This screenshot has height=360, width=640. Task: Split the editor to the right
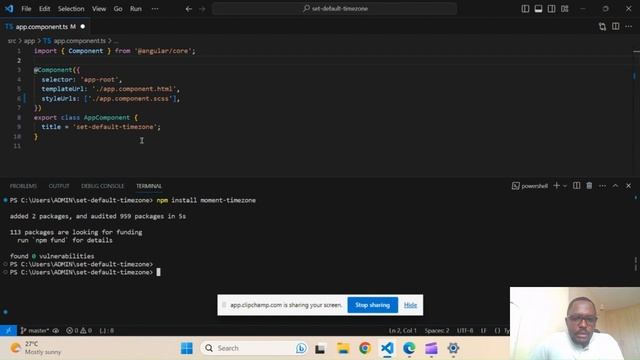click(x=616, y=27)
